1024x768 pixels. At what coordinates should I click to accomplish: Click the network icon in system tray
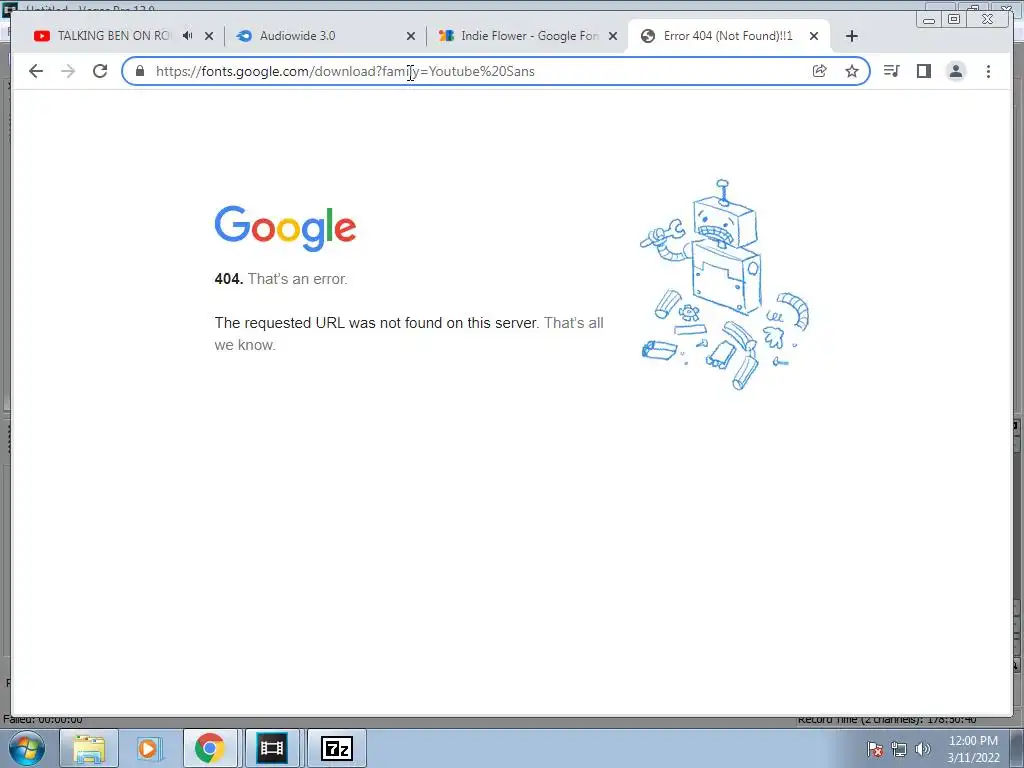899,749
